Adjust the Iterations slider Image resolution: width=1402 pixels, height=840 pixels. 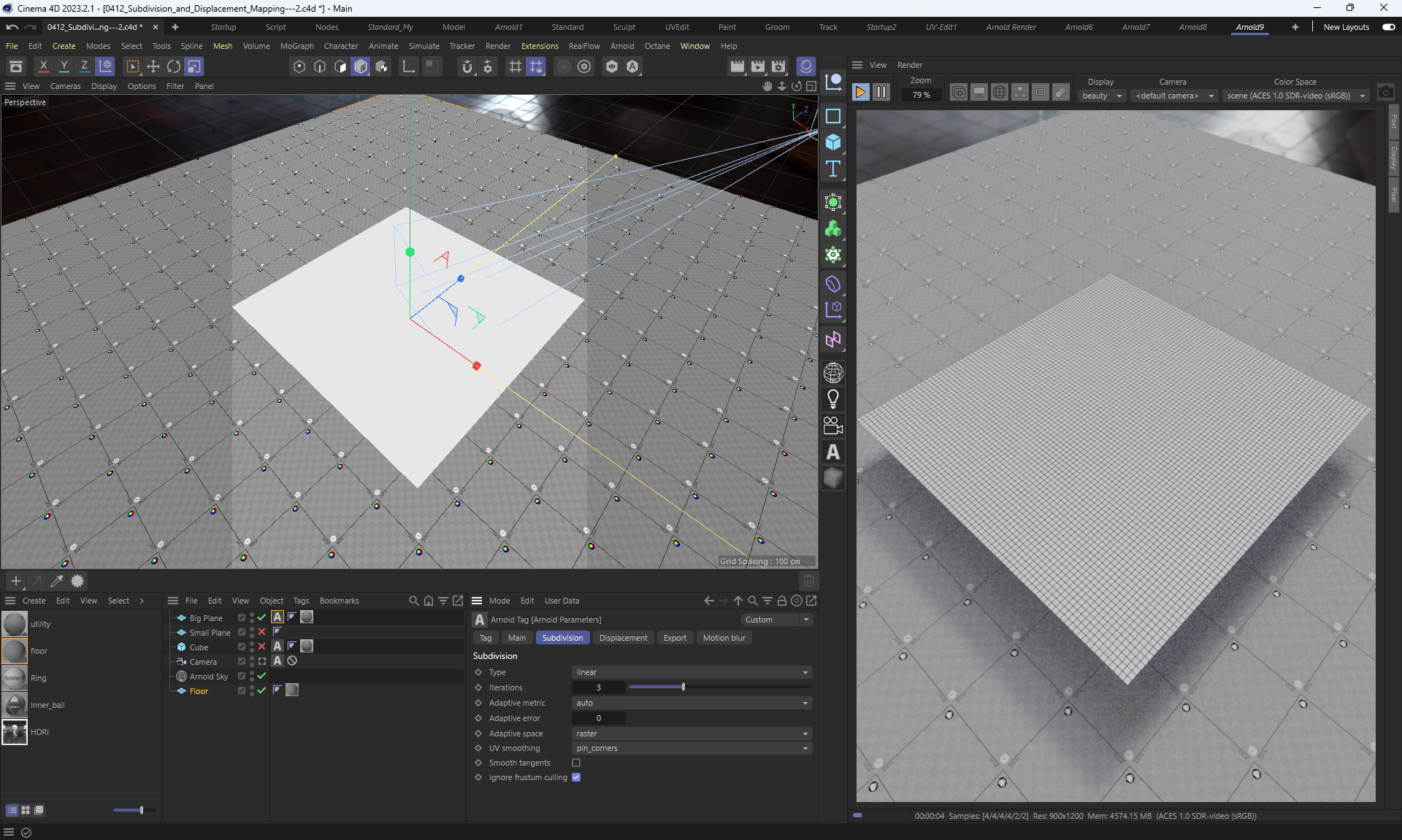click(x=683, y=687)
